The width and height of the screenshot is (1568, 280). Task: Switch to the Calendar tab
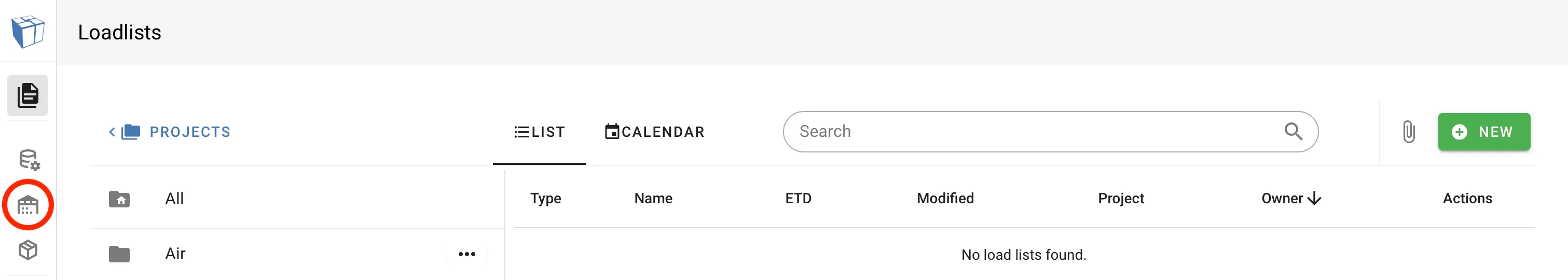(654, 132)
